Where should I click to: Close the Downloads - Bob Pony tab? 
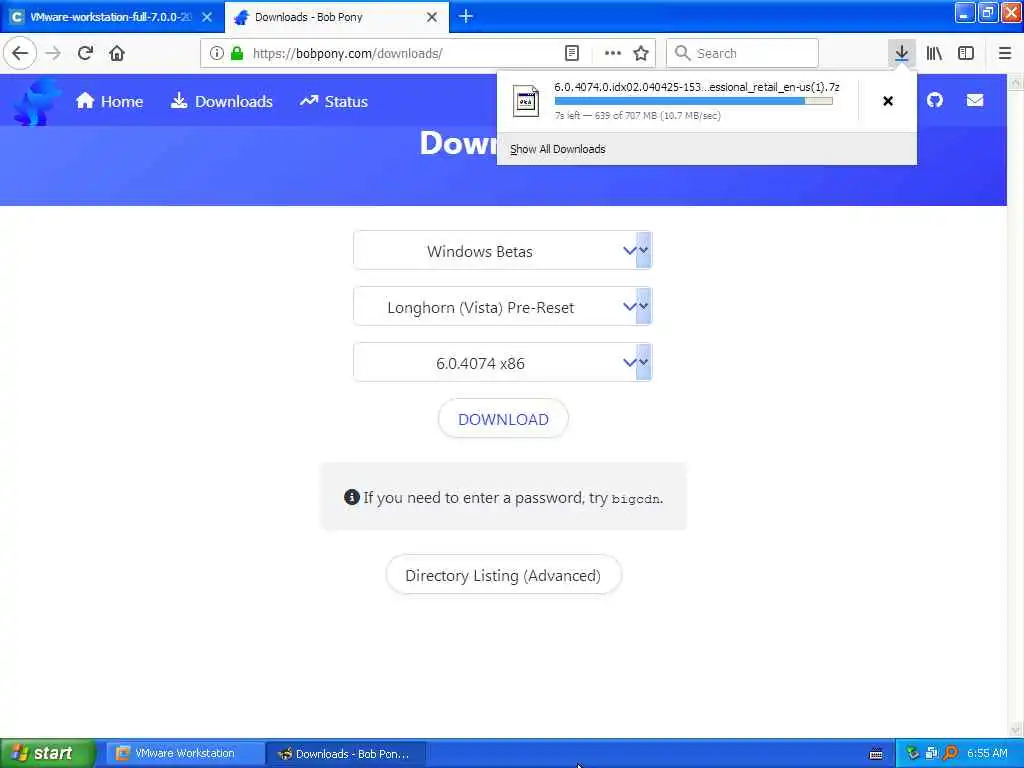click(432, 17)
